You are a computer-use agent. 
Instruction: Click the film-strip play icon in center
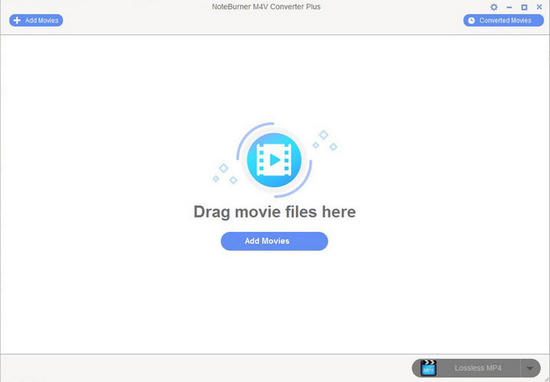(274, 160)
